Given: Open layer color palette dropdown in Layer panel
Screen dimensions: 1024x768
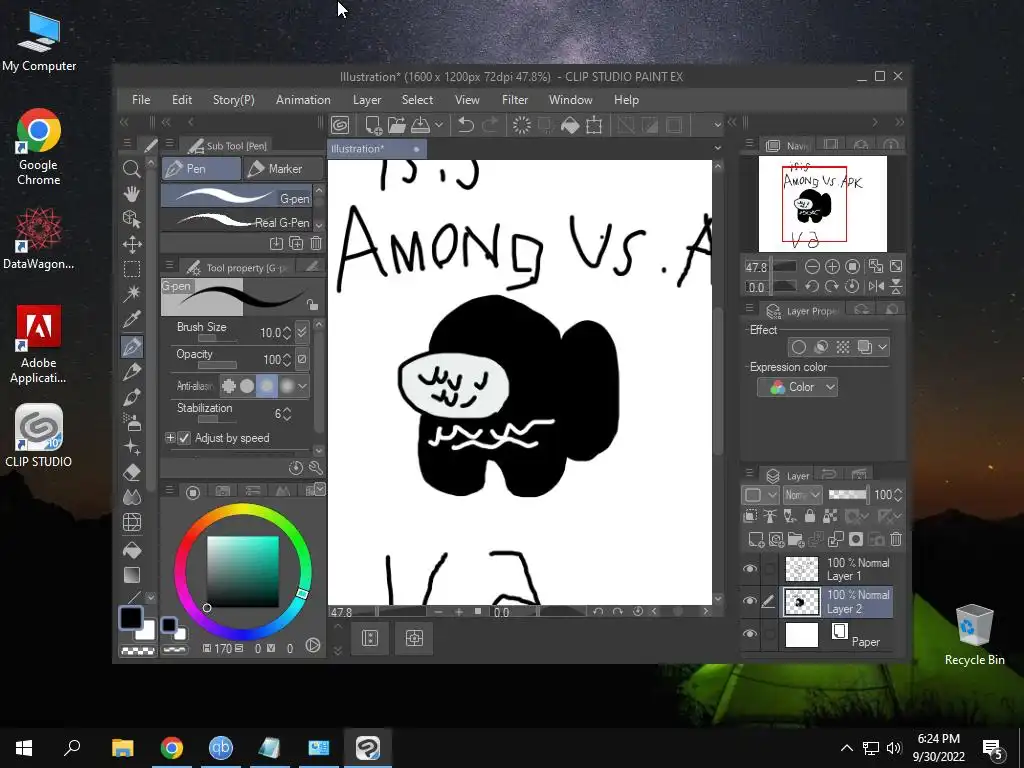Looking at the screenshot, I should tap(760, 495).
